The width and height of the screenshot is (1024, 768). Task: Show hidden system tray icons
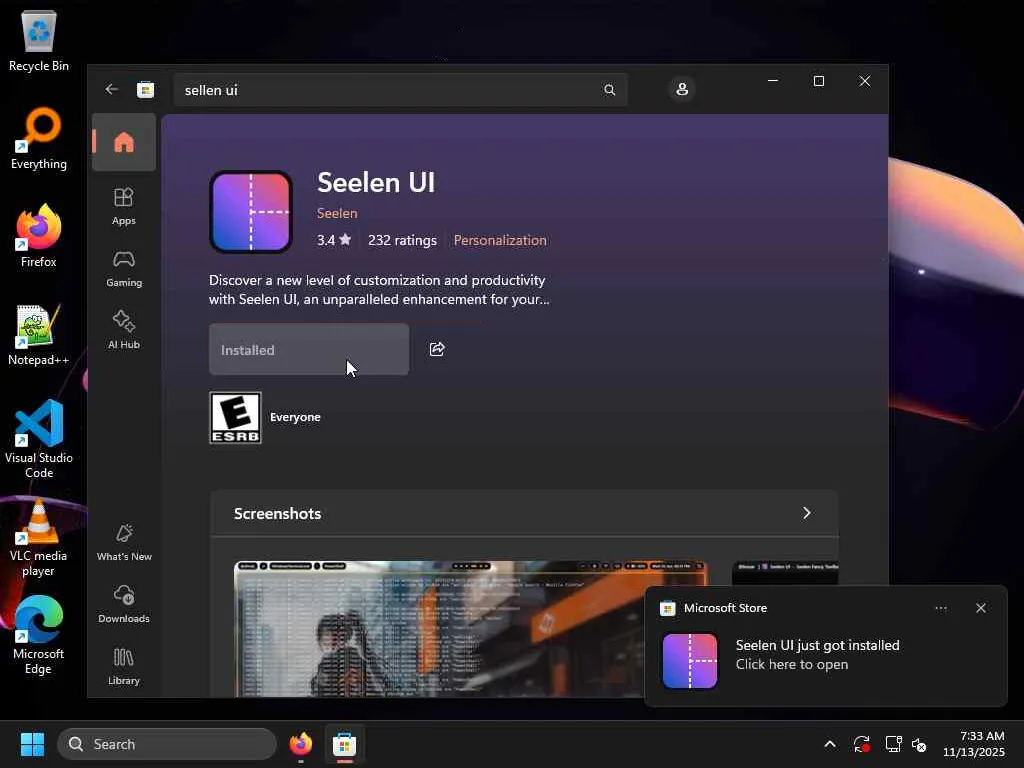pyautogui.click(x=829, y=744)
